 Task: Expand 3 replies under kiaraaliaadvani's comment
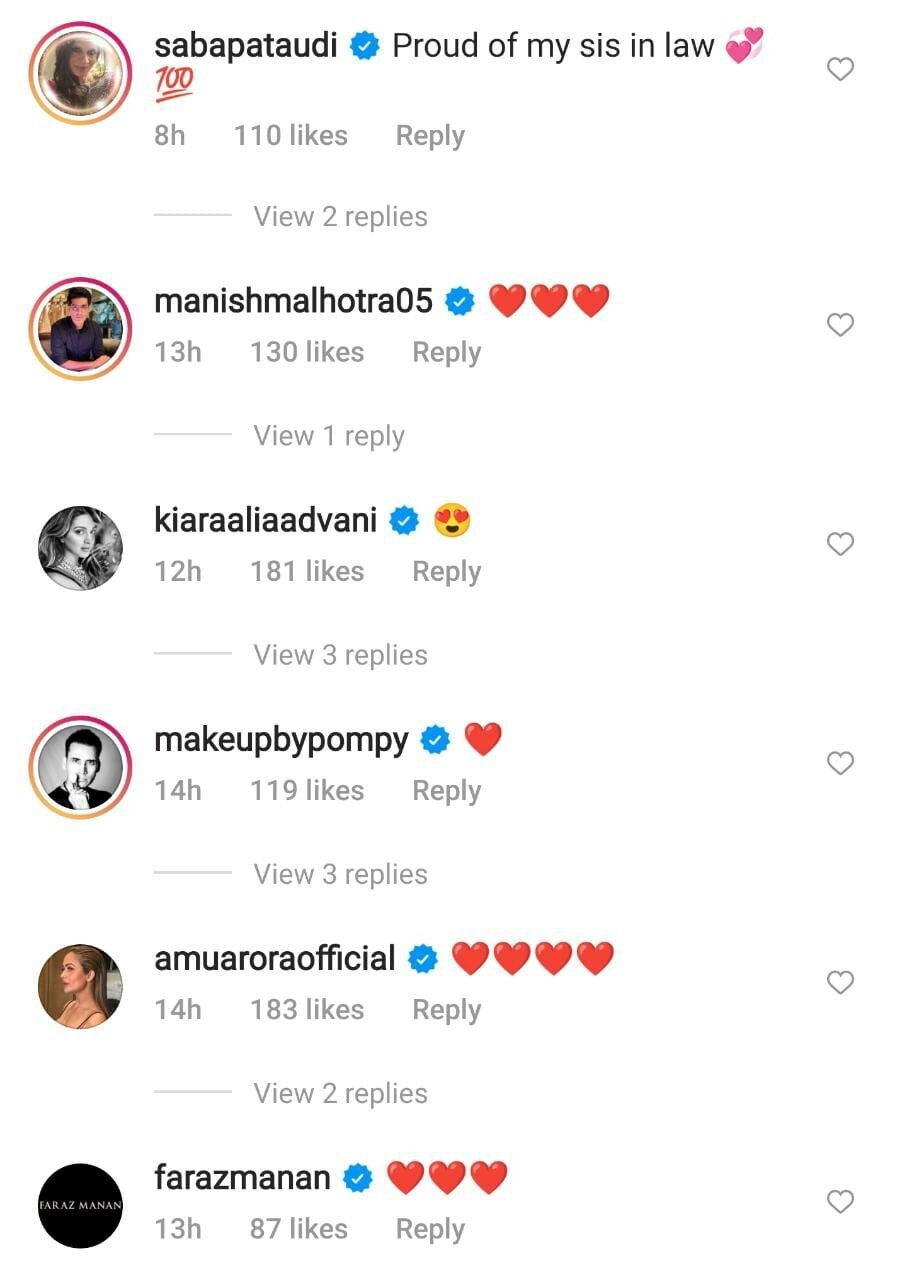click(340, 655)
